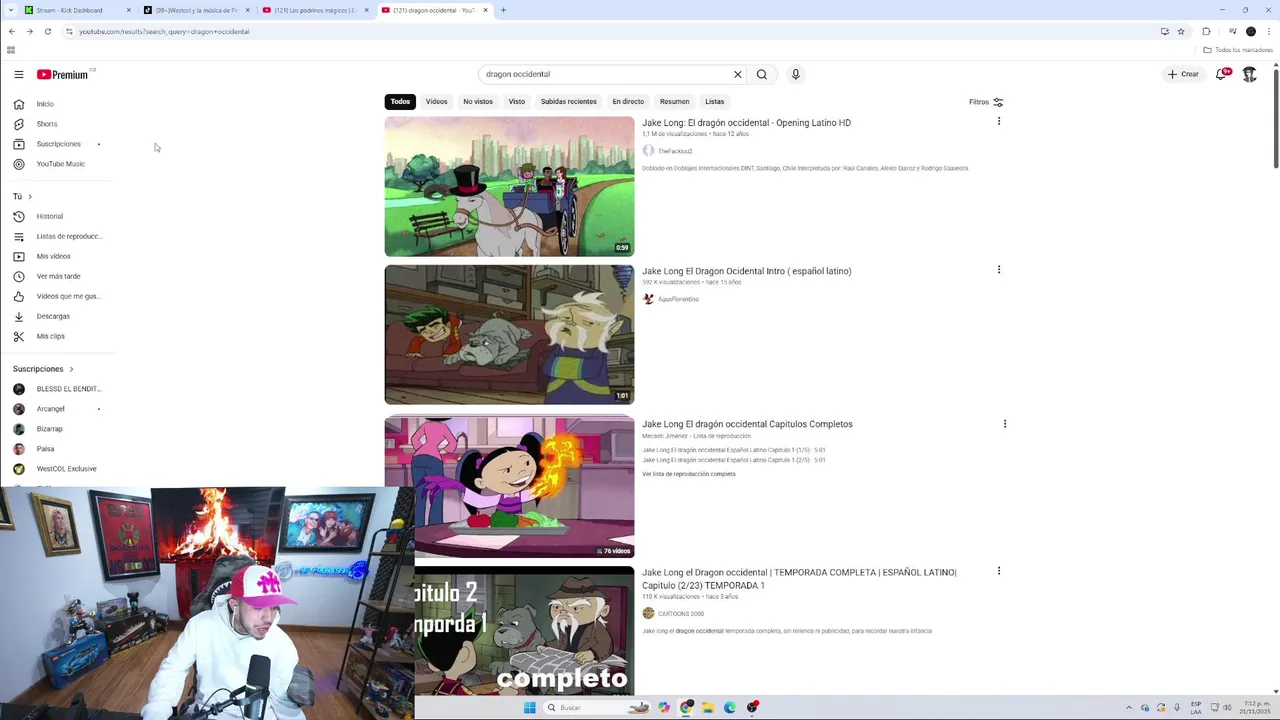Open a new browser tab

coord(503,10)
